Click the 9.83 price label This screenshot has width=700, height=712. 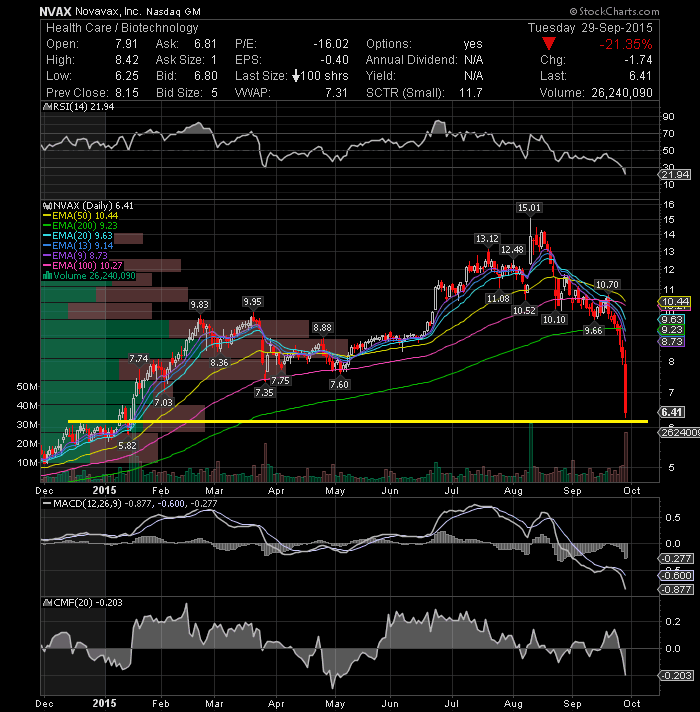pyautogui.click(x=199, y=305)
